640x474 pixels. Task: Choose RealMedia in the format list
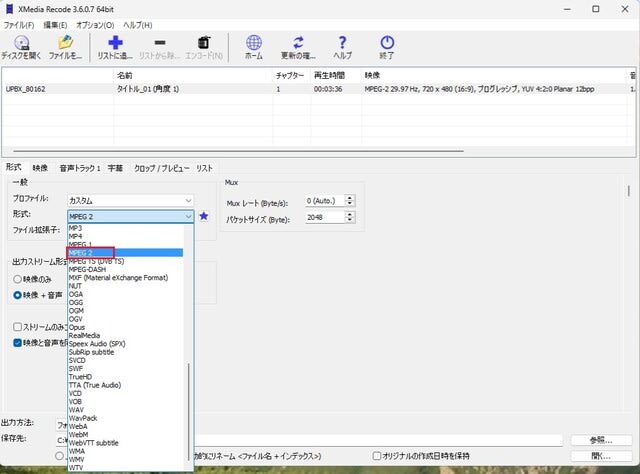pos(125,335)
